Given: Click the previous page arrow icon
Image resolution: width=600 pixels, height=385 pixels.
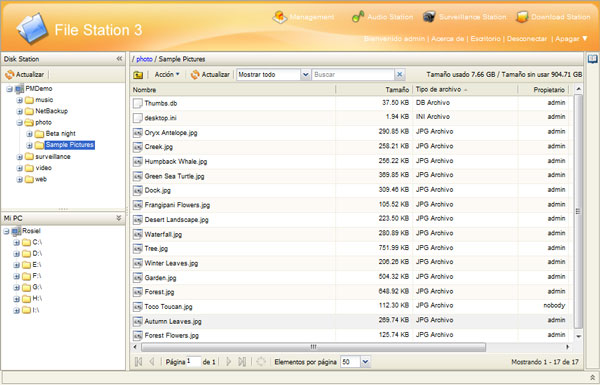Looking at the screenshot, I should (152, 362).
